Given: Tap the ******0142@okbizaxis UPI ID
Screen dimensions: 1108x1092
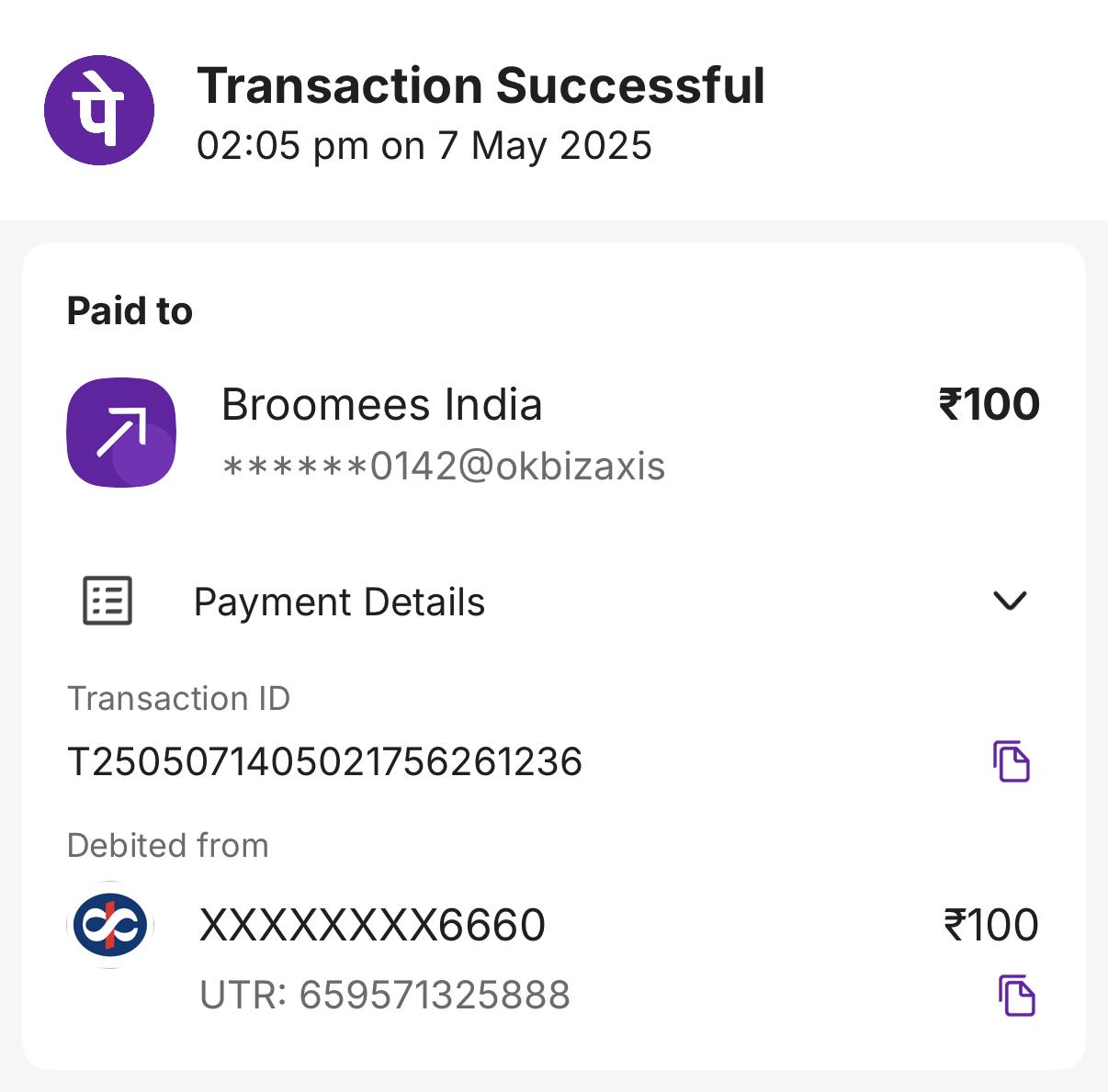Looking at the screenshot, I should point(444,467).
